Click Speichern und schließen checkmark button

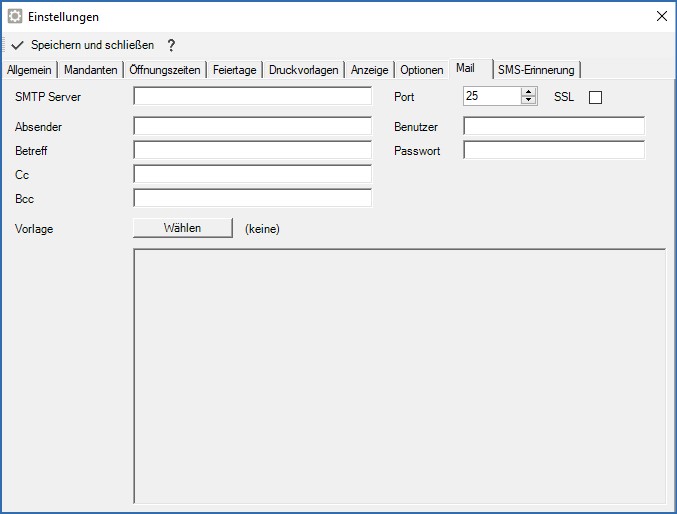[84, 45]
